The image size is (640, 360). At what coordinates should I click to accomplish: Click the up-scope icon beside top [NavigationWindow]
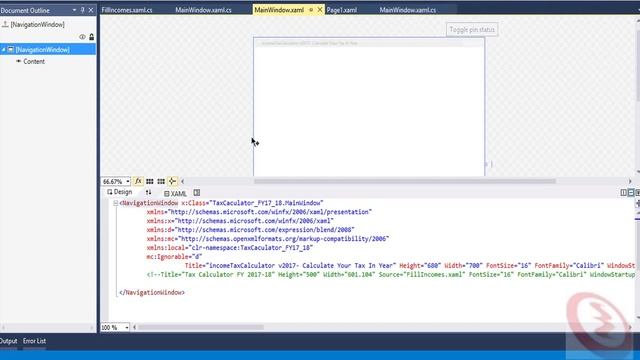point(5,24)
